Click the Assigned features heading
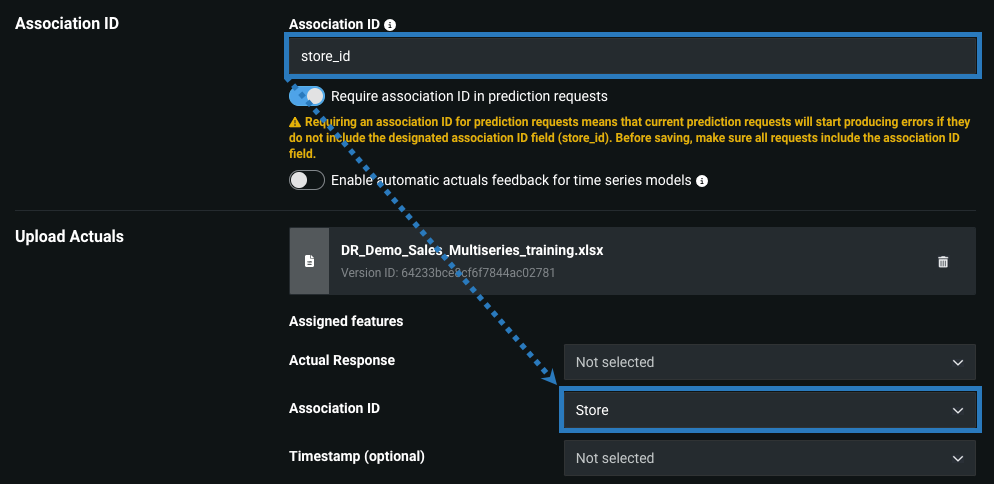 (346, 321)
